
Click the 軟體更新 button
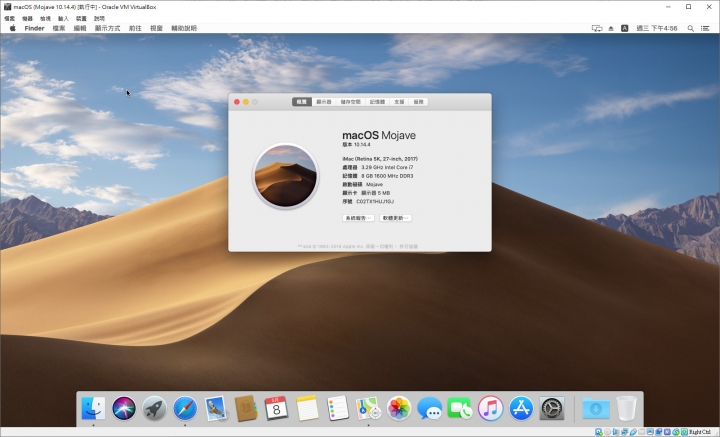point(395,218)
